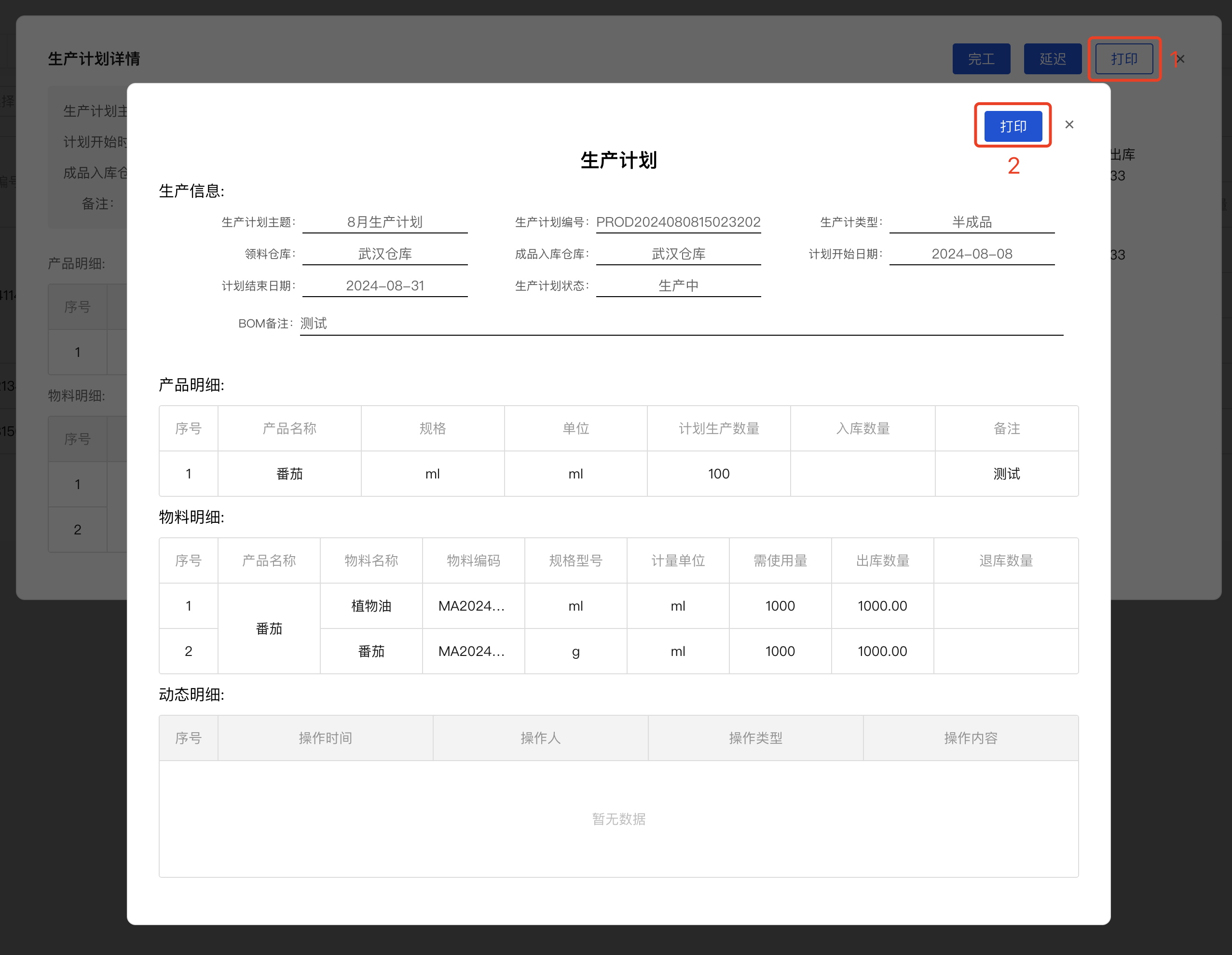Click the 操作类型 column header
Image resolution: width=1232 pixels, height=955 pixels.
point(755,738)
